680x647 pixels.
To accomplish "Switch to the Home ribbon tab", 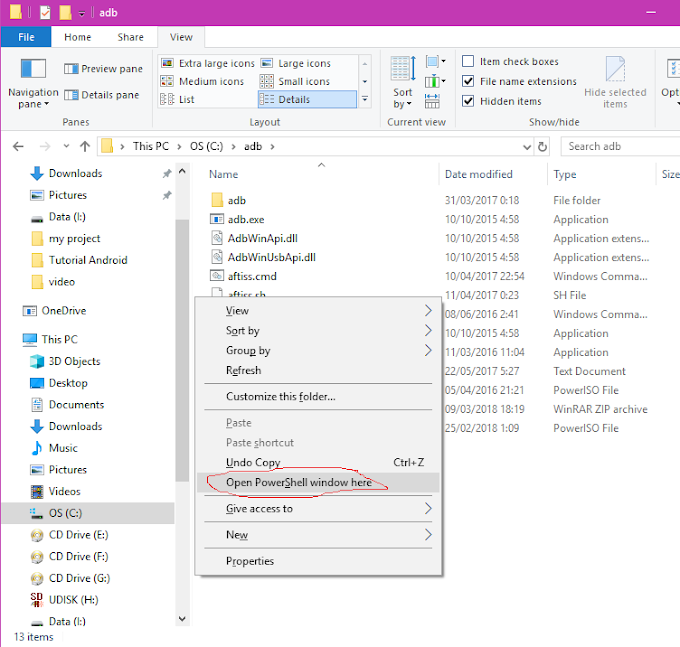I will pyautogui.click(x=78, y=37).
